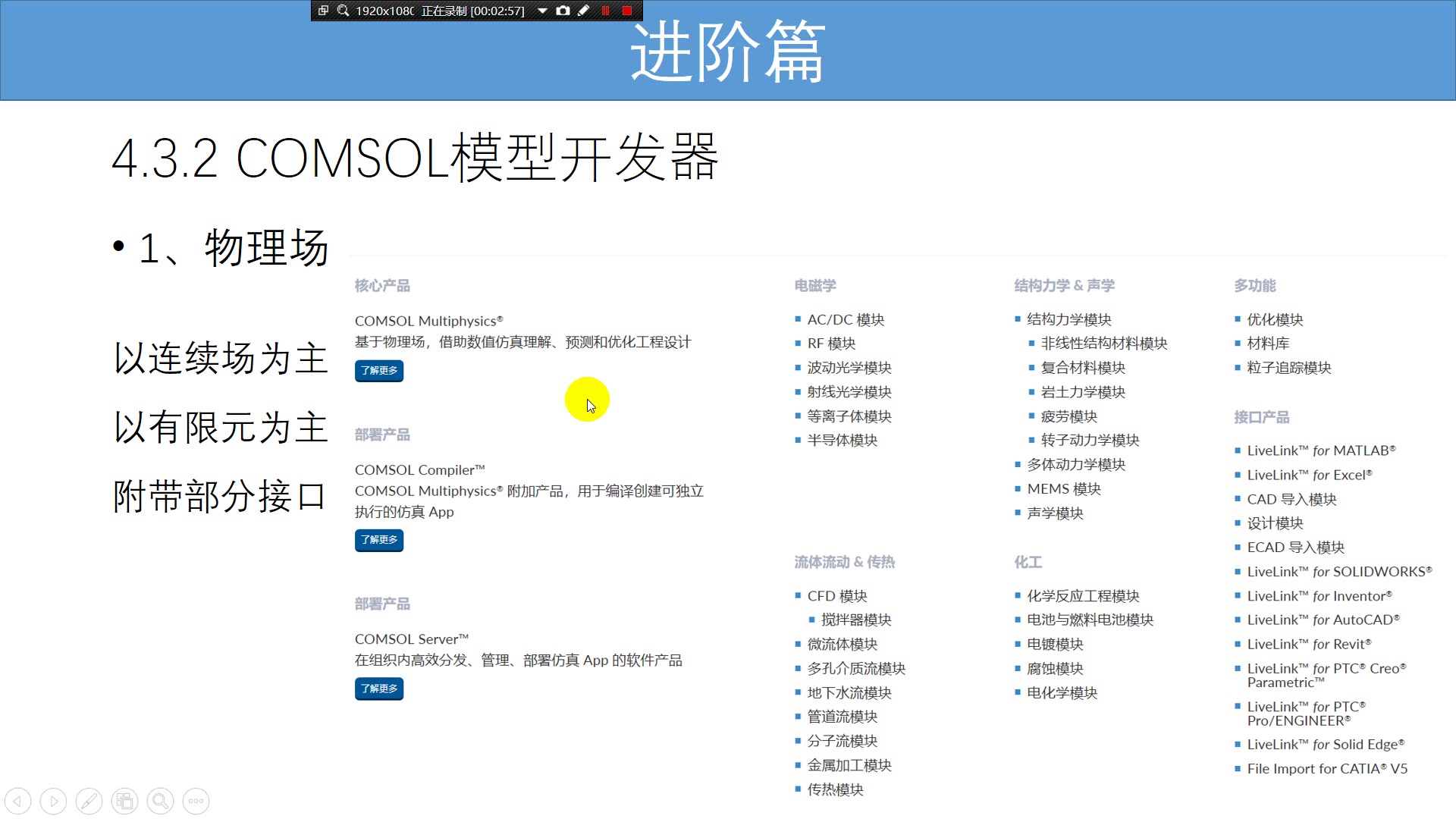
Task: Open LiveLink for Solid Edge link
Action: point(1326,745)
